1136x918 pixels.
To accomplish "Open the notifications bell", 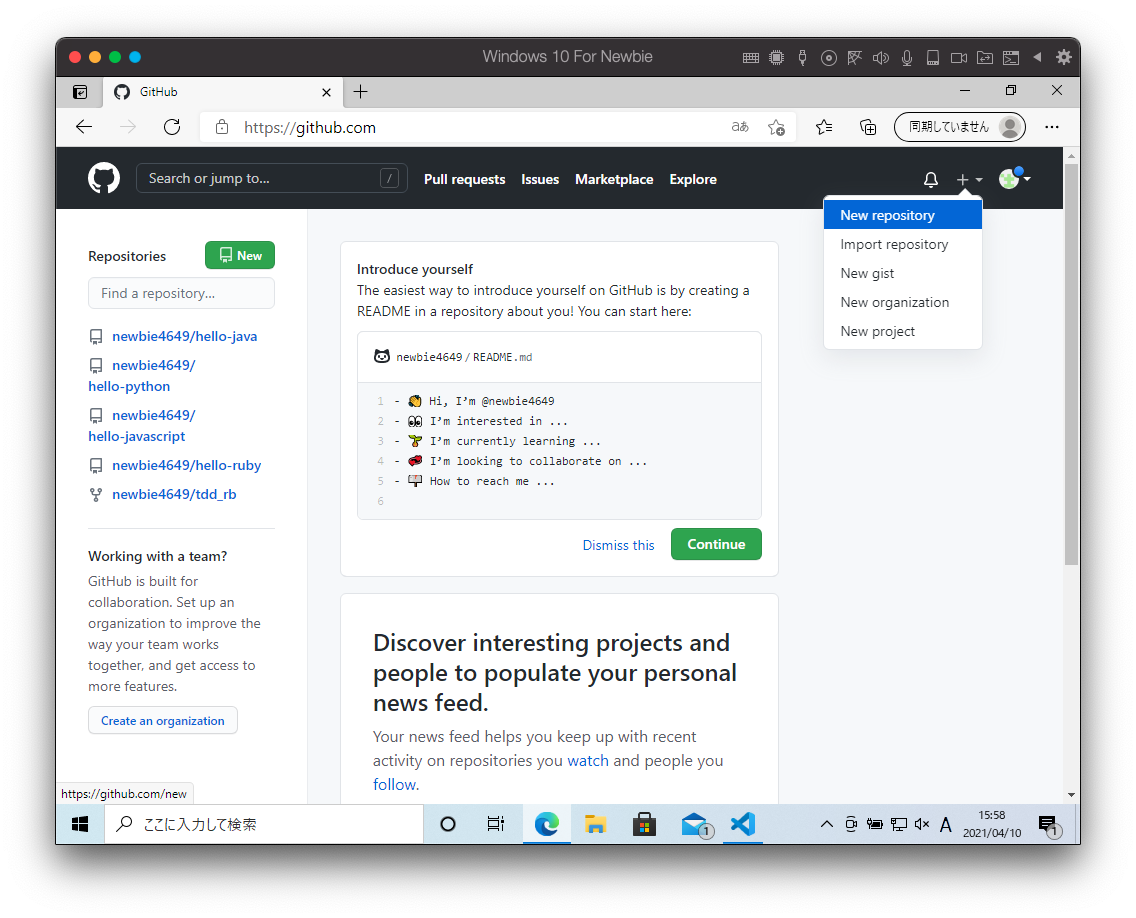I will 931,180.
